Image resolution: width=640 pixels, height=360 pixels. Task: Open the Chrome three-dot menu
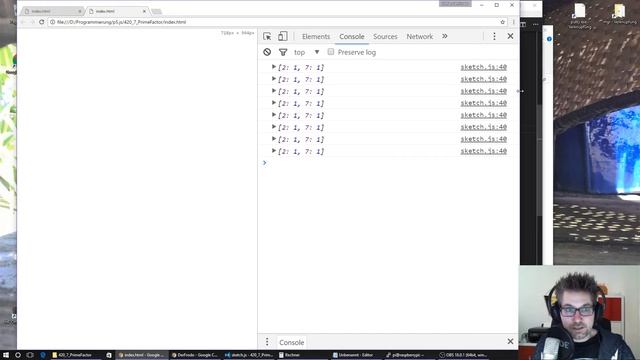pos(513,22)
